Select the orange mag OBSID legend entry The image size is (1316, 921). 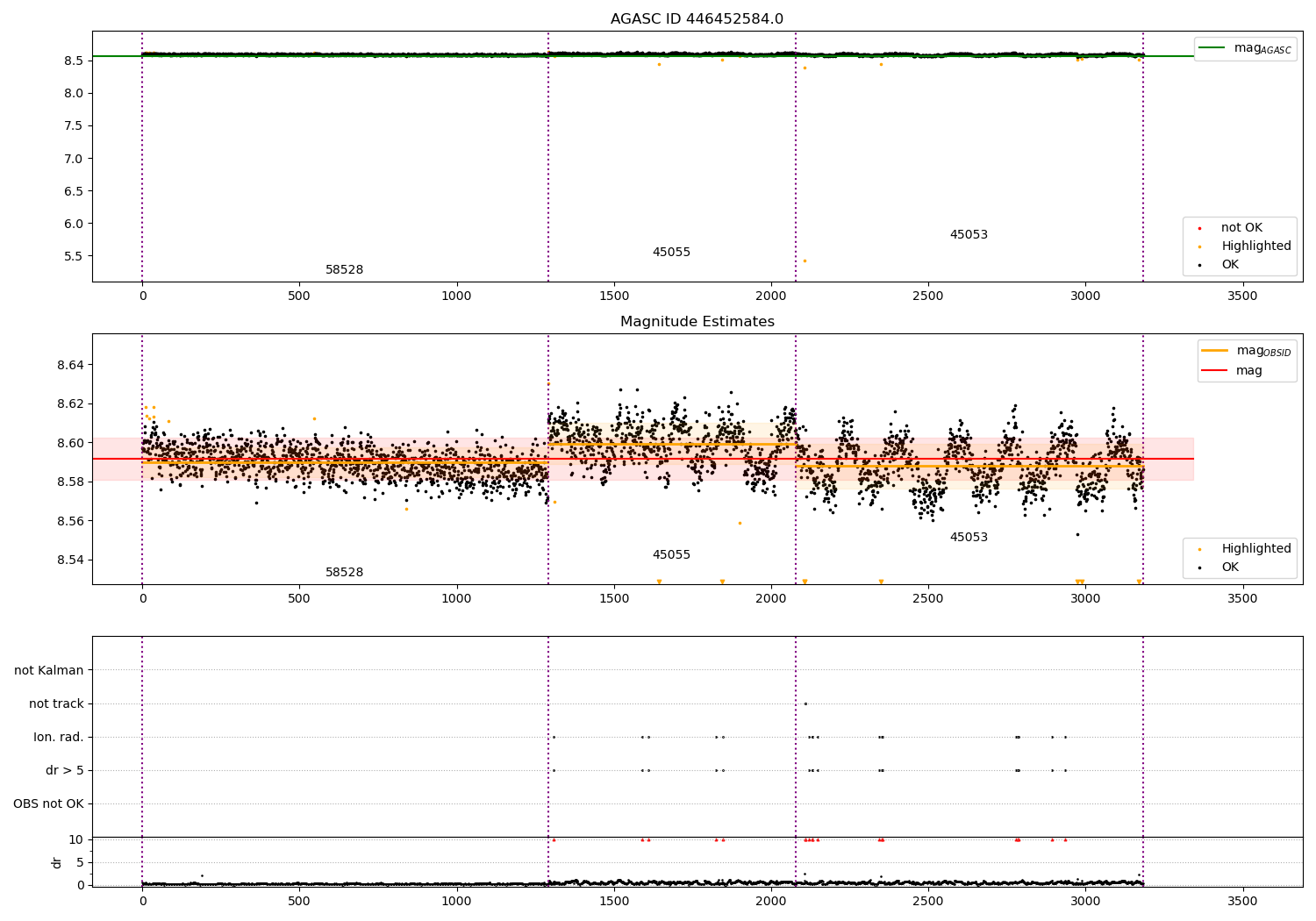point(1246,351)
